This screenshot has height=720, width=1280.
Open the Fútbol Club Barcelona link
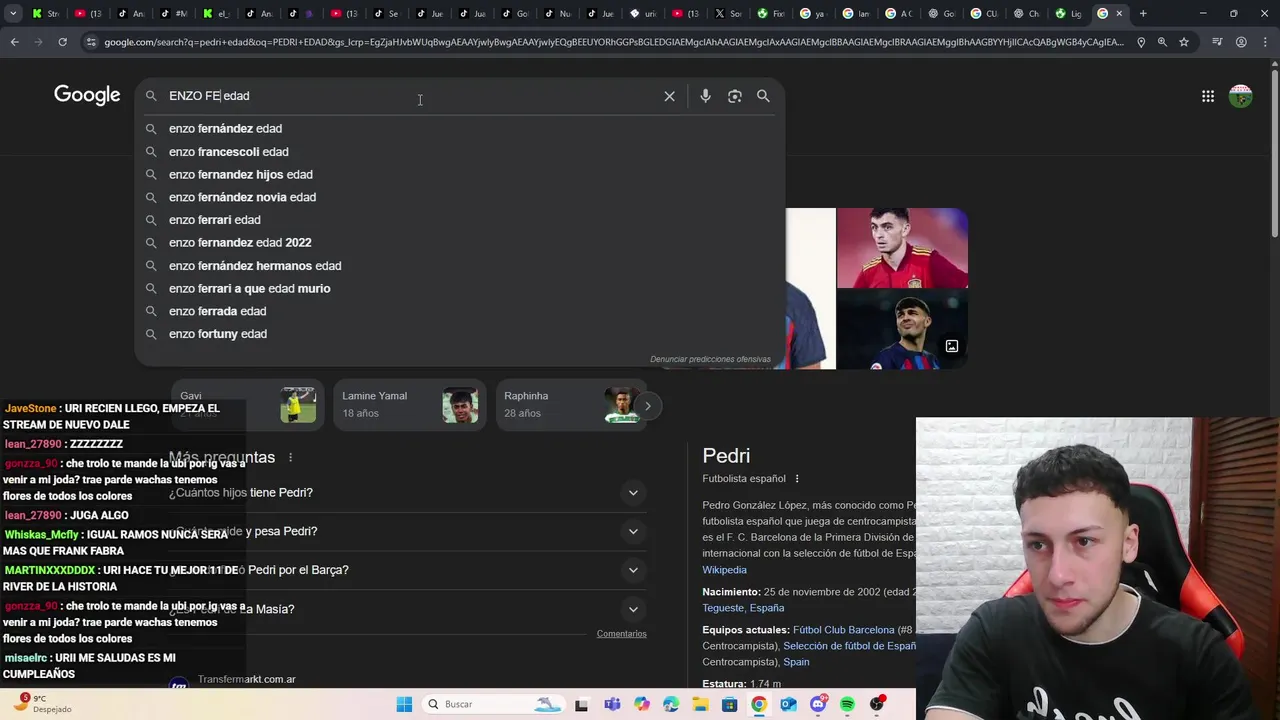click(x=843, y=630)
